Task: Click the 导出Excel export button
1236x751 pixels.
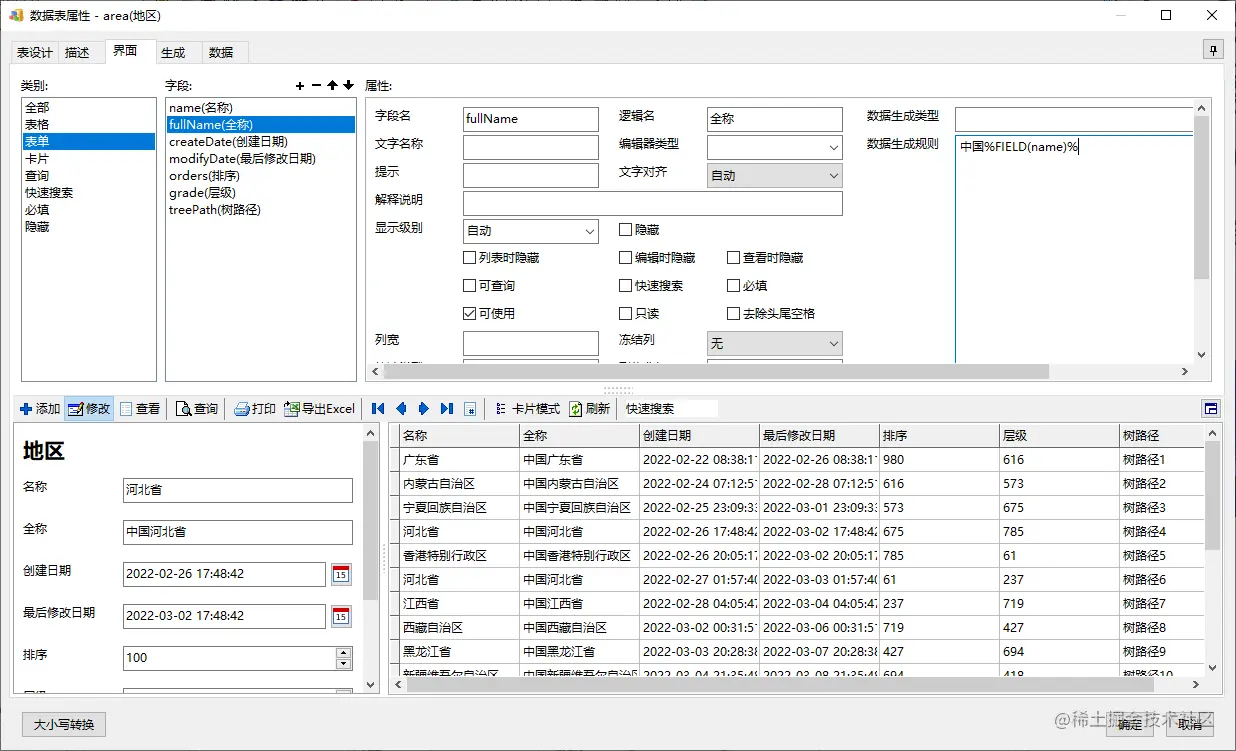Action: [320, 409]
